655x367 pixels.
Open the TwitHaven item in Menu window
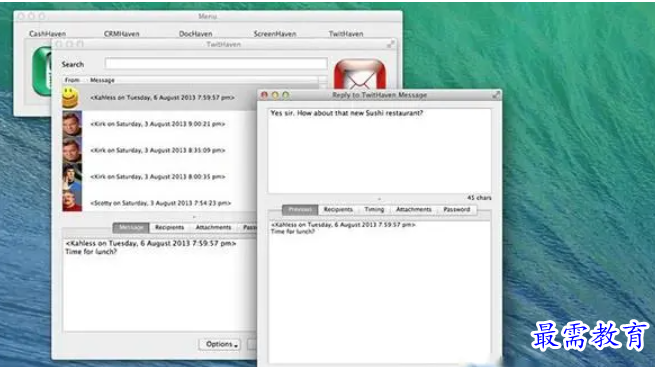pos(346,34)
